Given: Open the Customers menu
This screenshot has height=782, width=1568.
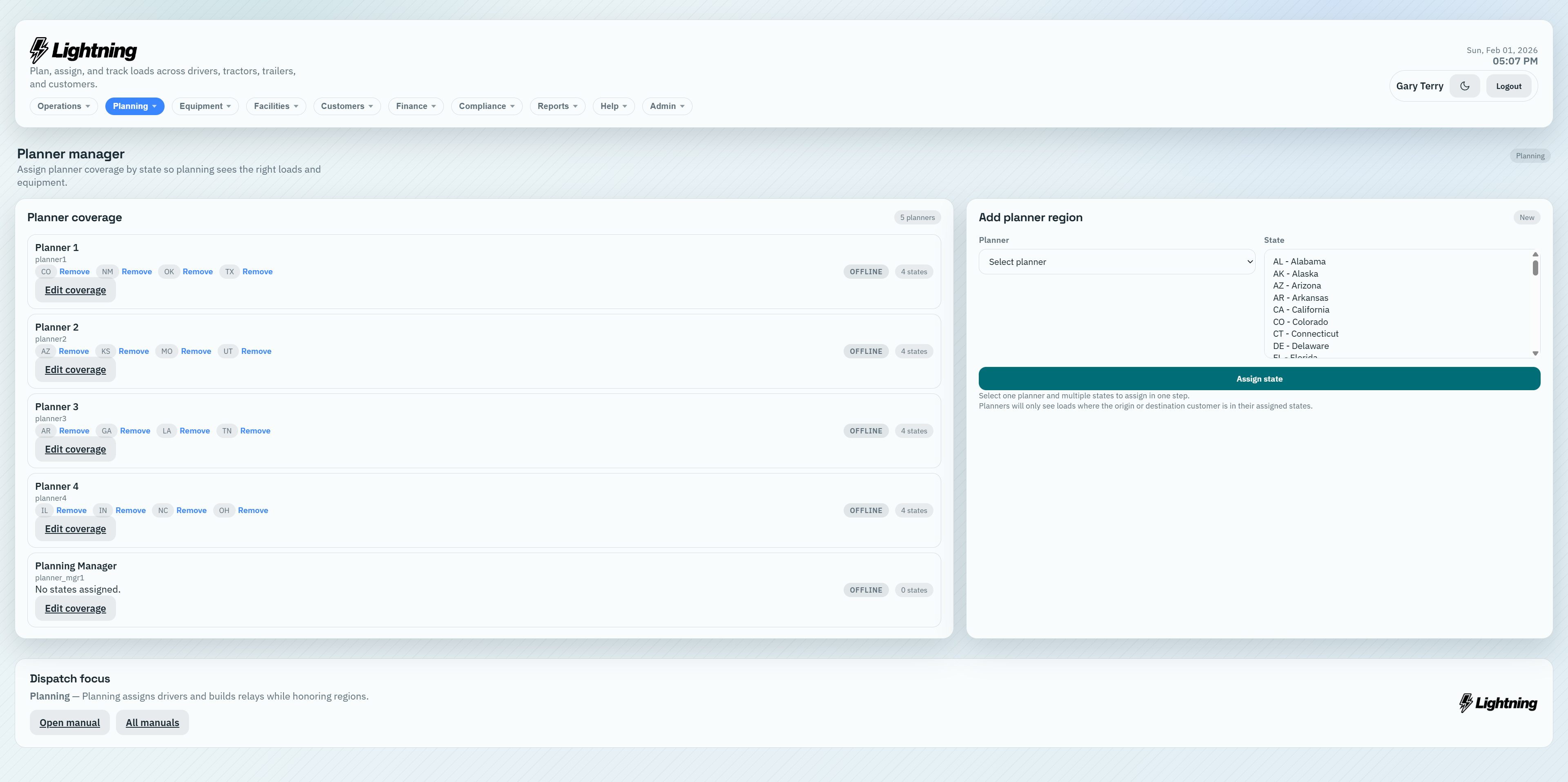Looking at the screenshot, I should (346, 106).
